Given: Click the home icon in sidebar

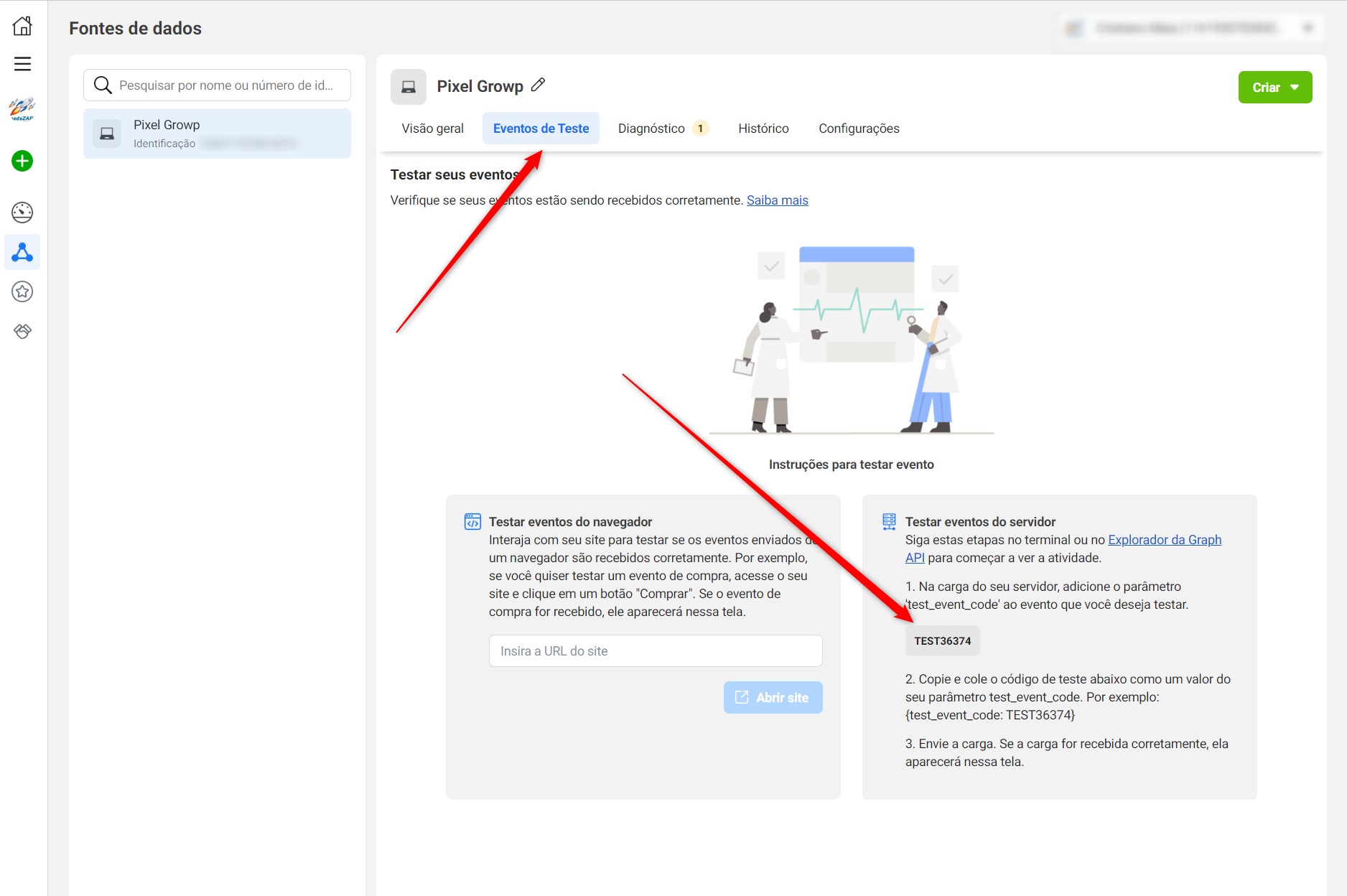Looking at the screenshot, I should (22, 26).
